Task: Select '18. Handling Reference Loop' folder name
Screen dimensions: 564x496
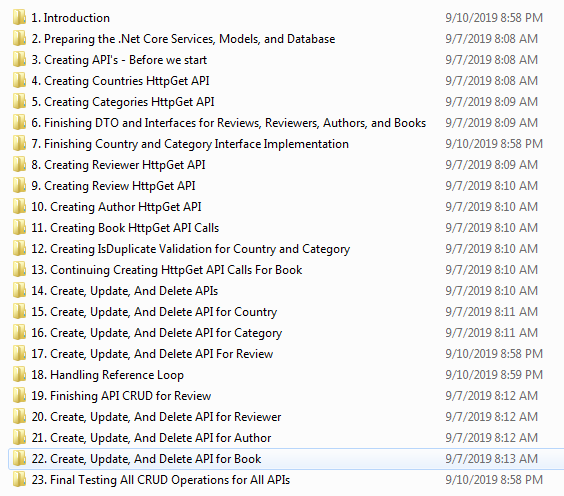Action: tap(108, 375)
